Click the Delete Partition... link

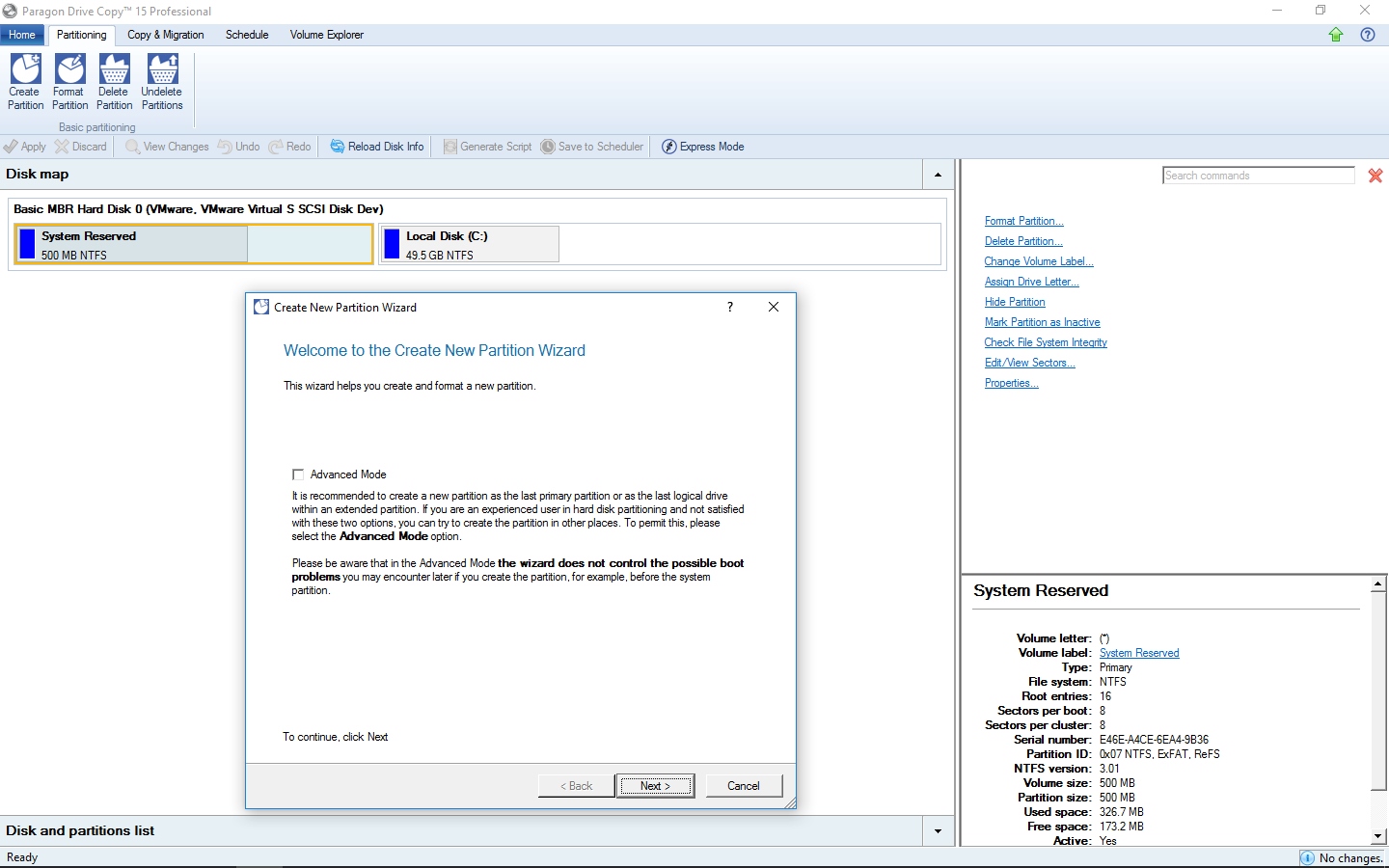(x=1023, y=241)
